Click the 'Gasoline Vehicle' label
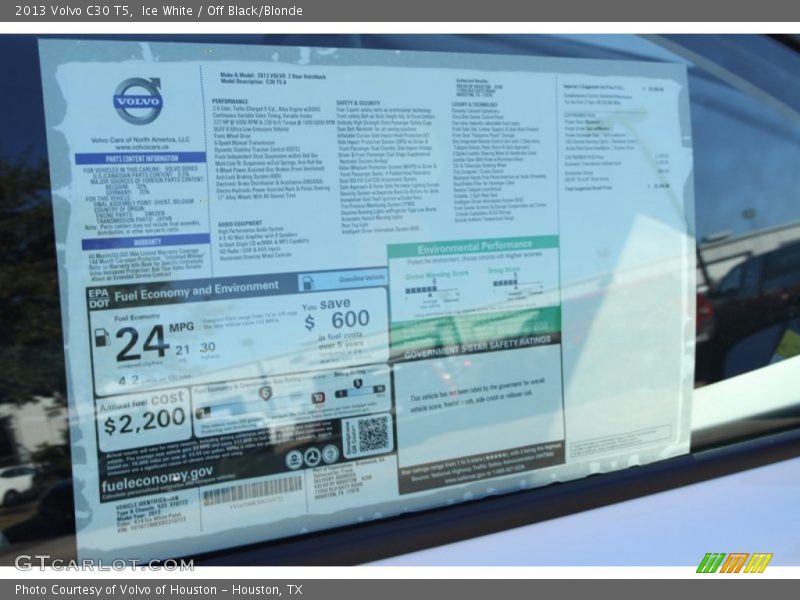 tap(362, 278)
